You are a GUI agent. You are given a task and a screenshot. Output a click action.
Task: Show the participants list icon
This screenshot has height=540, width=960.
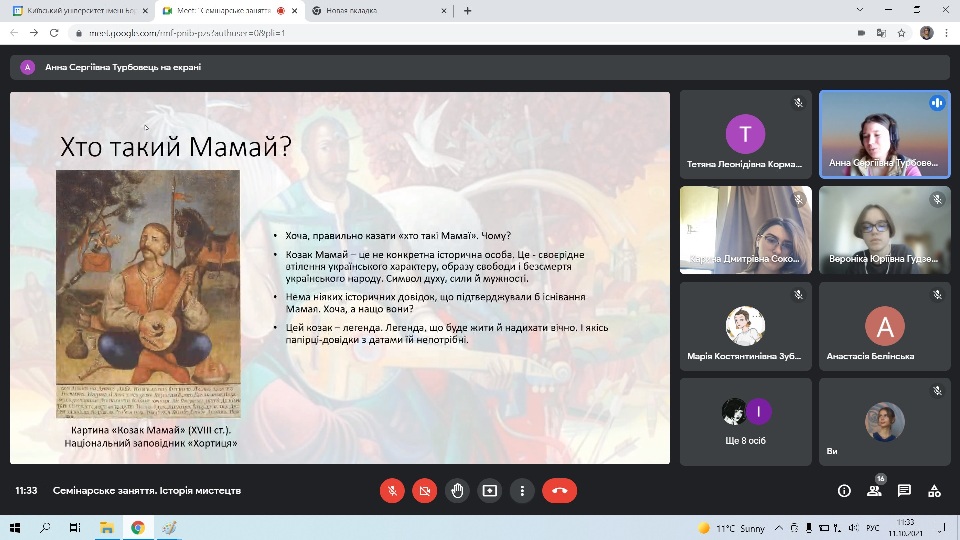click(874, 490)
